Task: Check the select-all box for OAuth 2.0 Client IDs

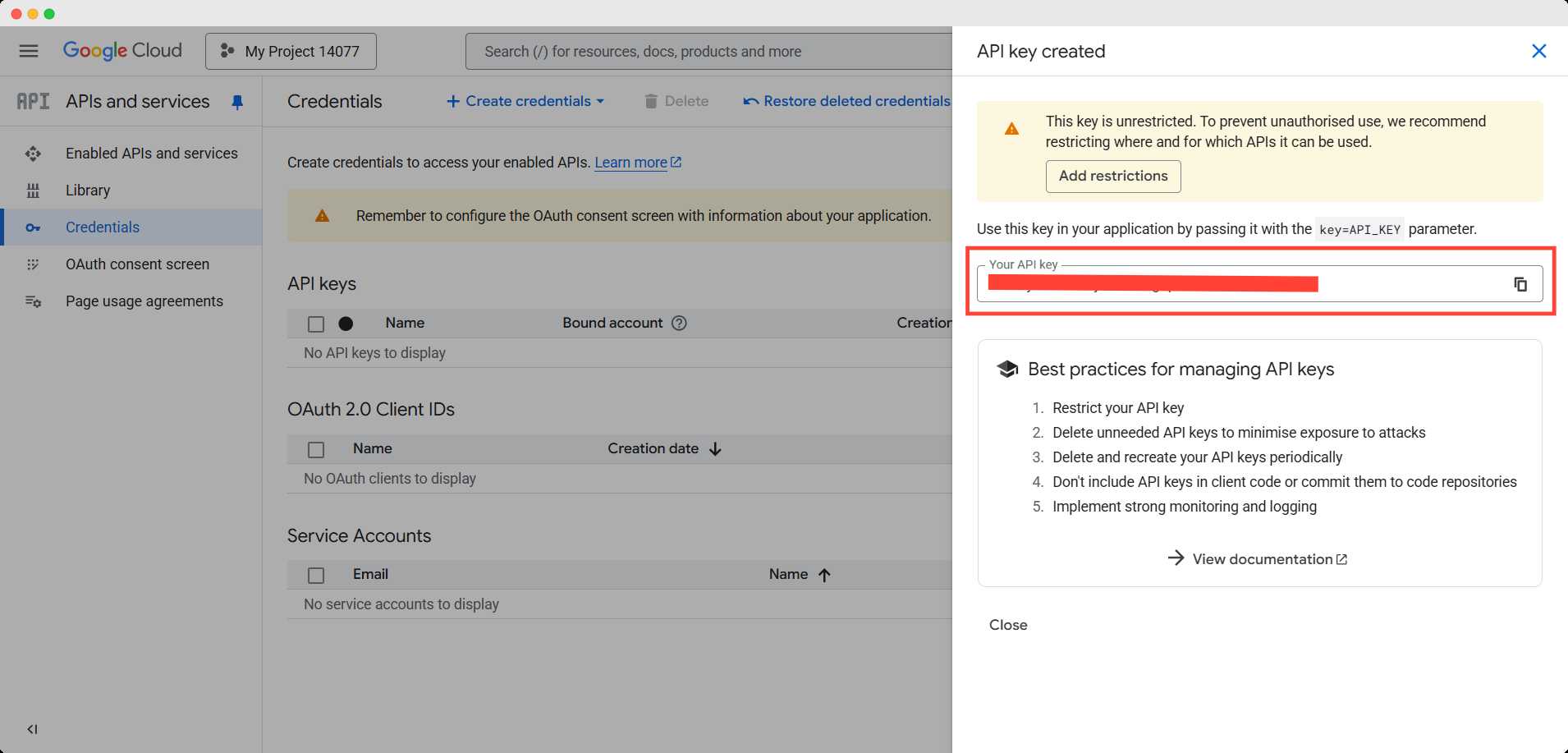Action: point(316,449)
